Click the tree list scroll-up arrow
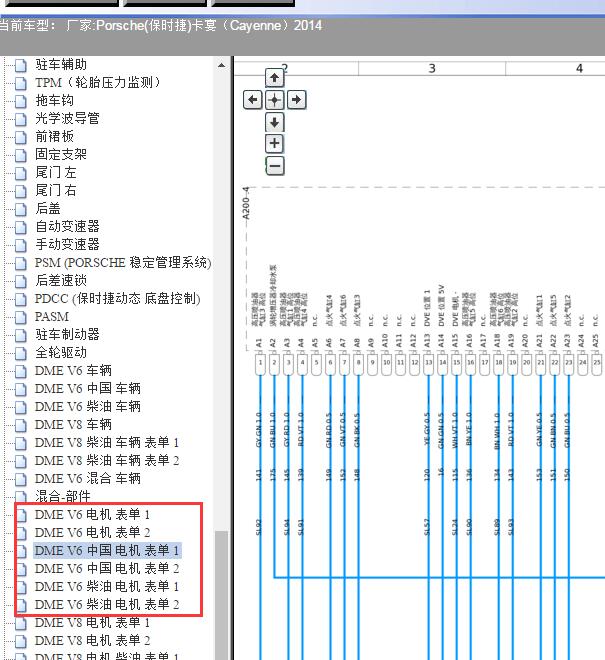This screenshot has width=605, height=660. (221, 65)
